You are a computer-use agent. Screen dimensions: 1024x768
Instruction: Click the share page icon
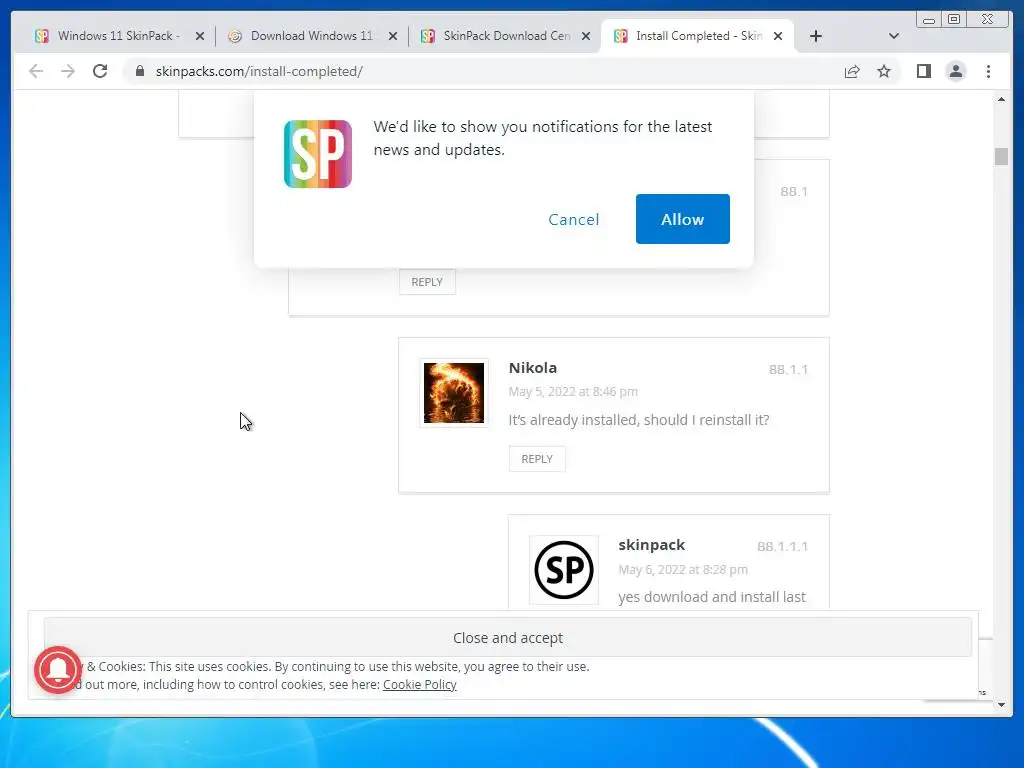coord(852,71)
